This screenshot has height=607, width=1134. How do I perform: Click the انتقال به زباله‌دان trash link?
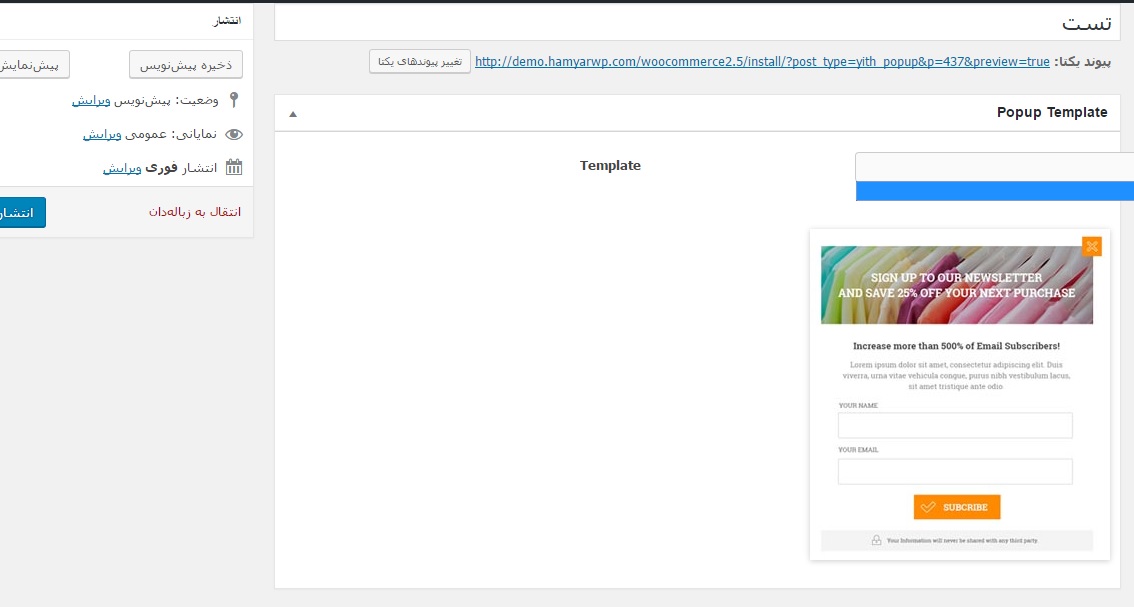click(195, 212)
